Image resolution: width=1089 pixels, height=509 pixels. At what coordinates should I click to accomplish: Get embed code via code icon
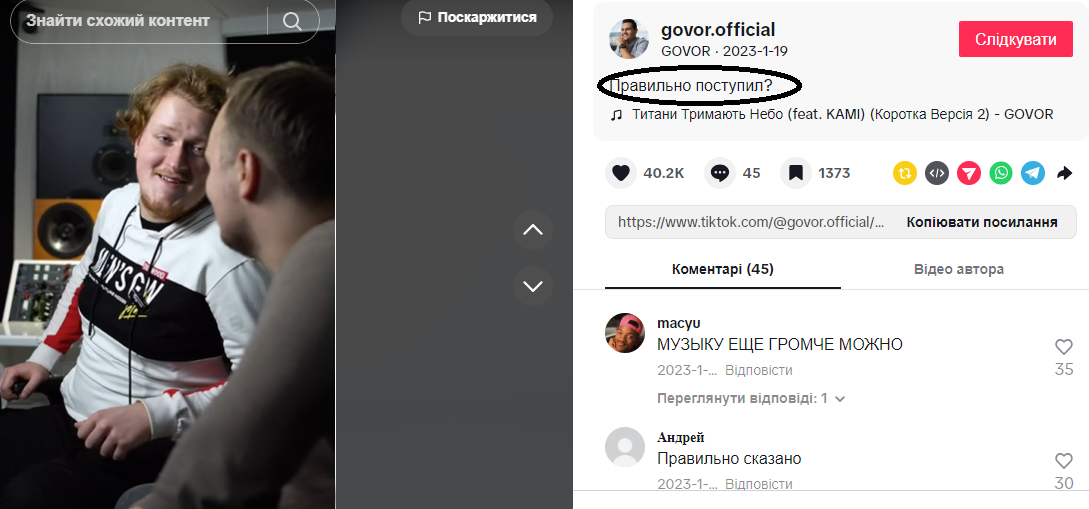937,173
